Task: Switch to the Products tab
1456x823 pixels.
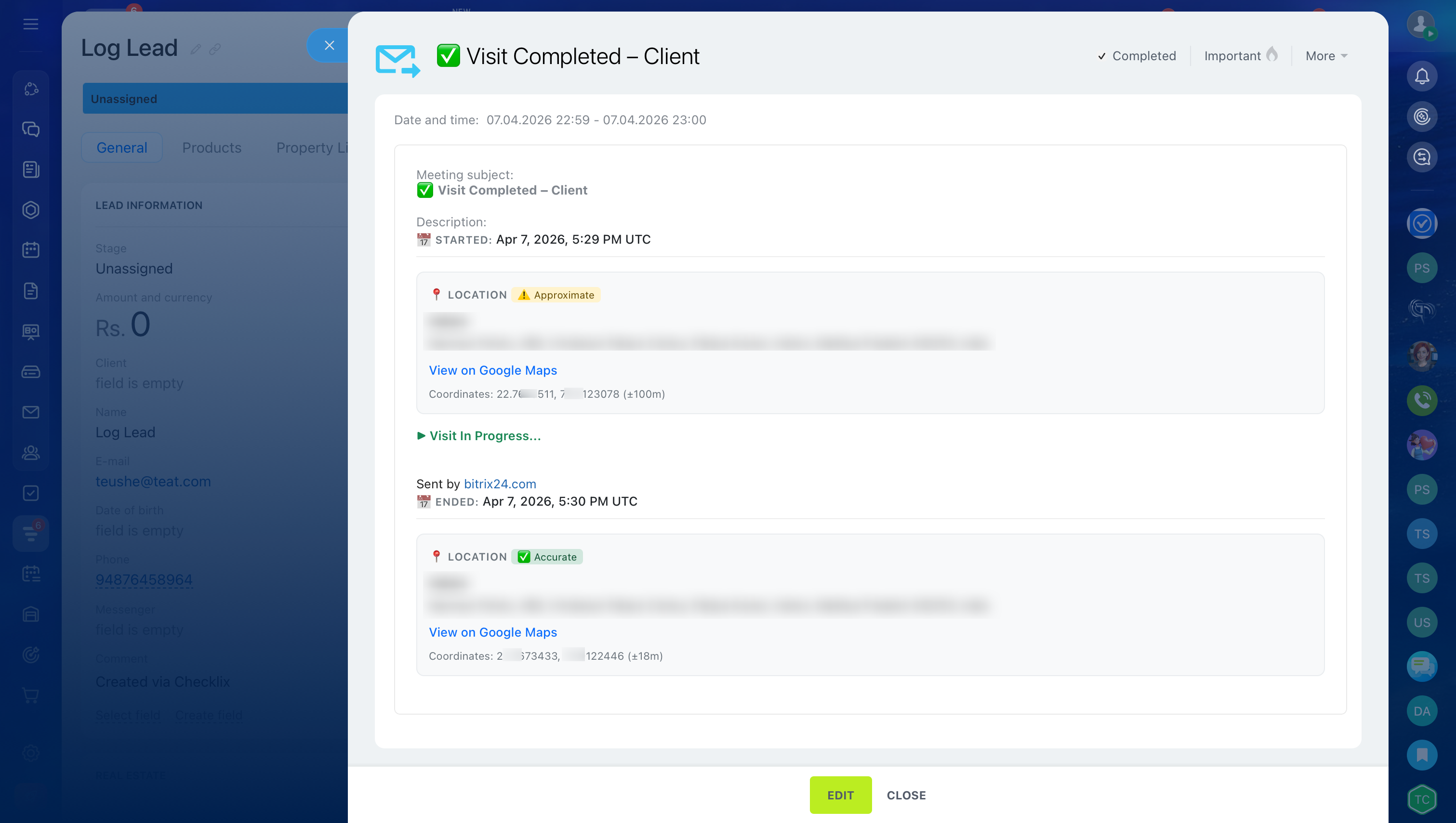Action: tap(212, 147)
